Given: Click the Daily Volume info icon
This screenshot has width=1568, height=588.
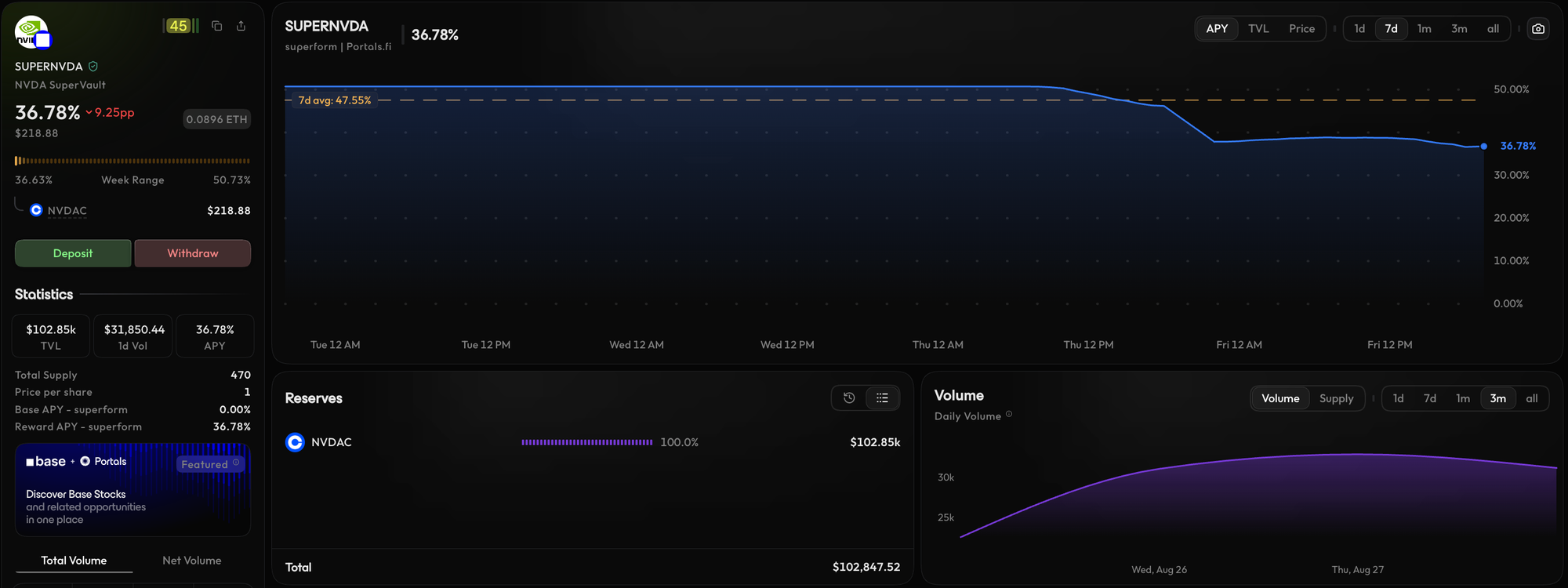Looking at the screenshot, I should [1009, 415].
